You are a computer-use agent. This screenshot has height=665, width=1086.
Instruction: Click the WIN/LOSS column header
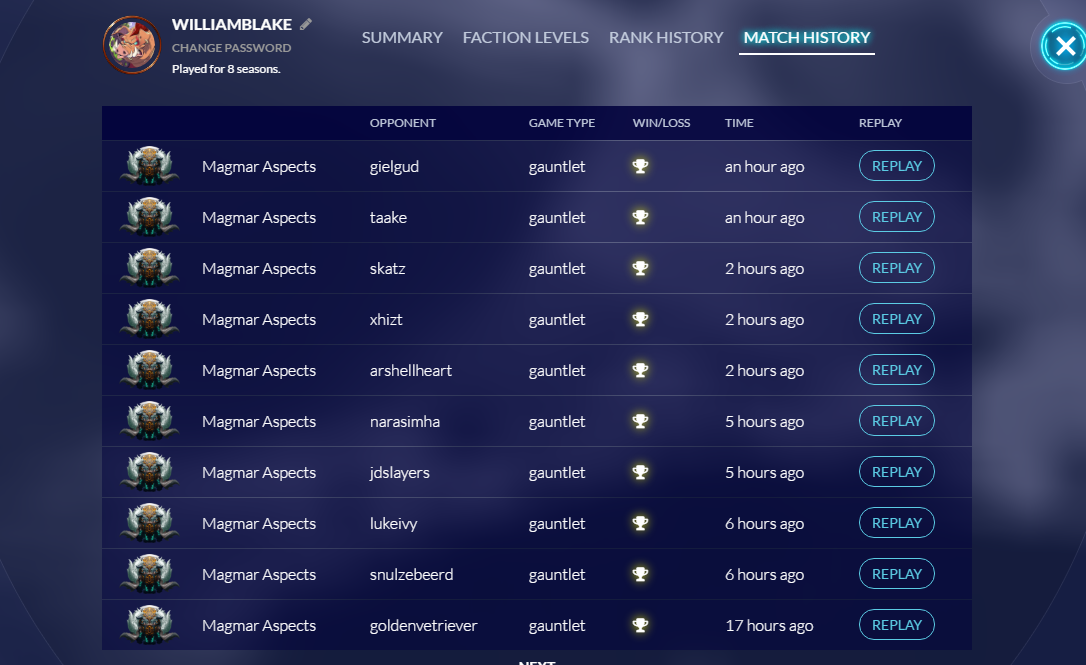(661, 123)
